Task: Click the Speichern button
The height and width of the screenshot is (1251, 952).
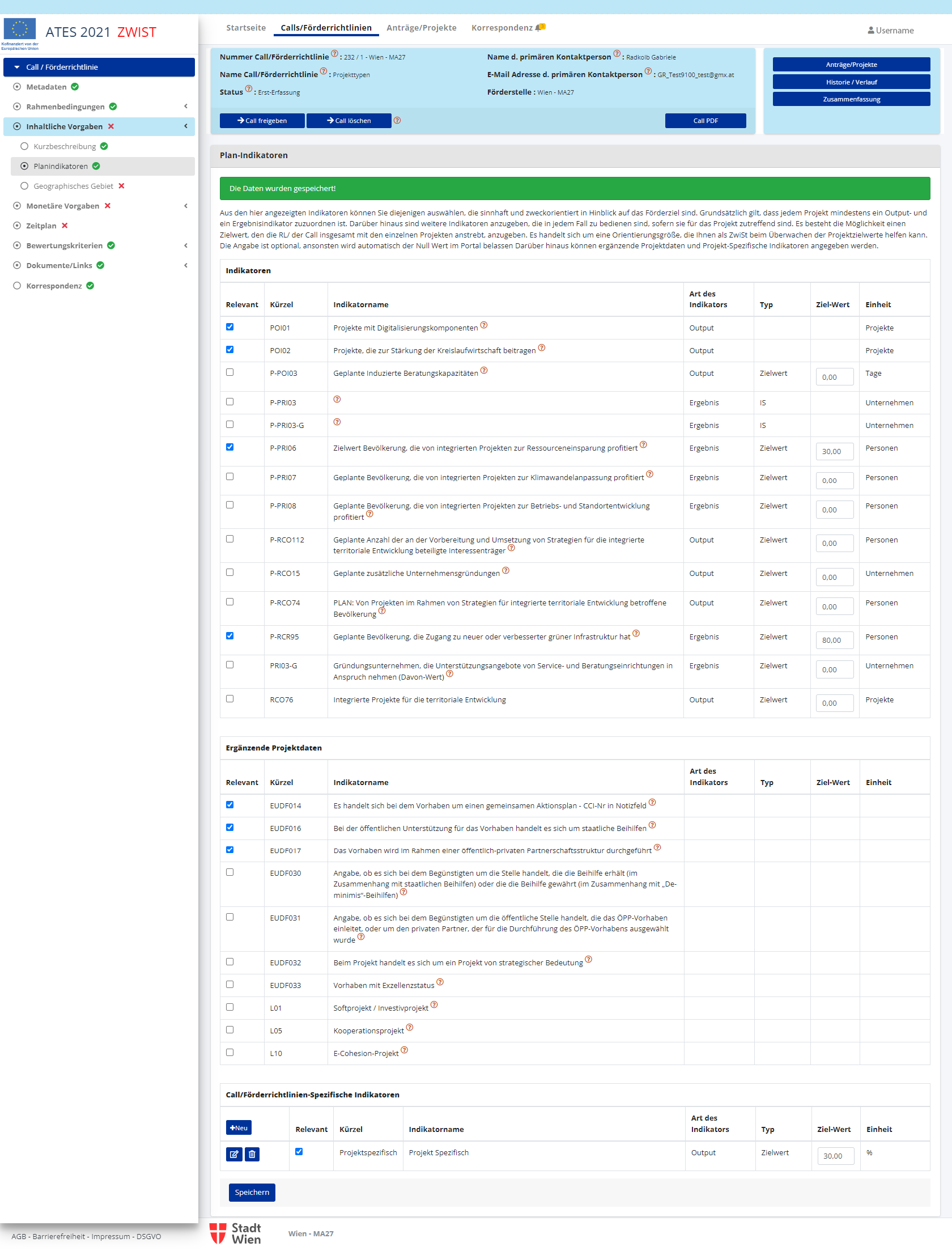Action: pyautogui.click(x=252, y=1193)
